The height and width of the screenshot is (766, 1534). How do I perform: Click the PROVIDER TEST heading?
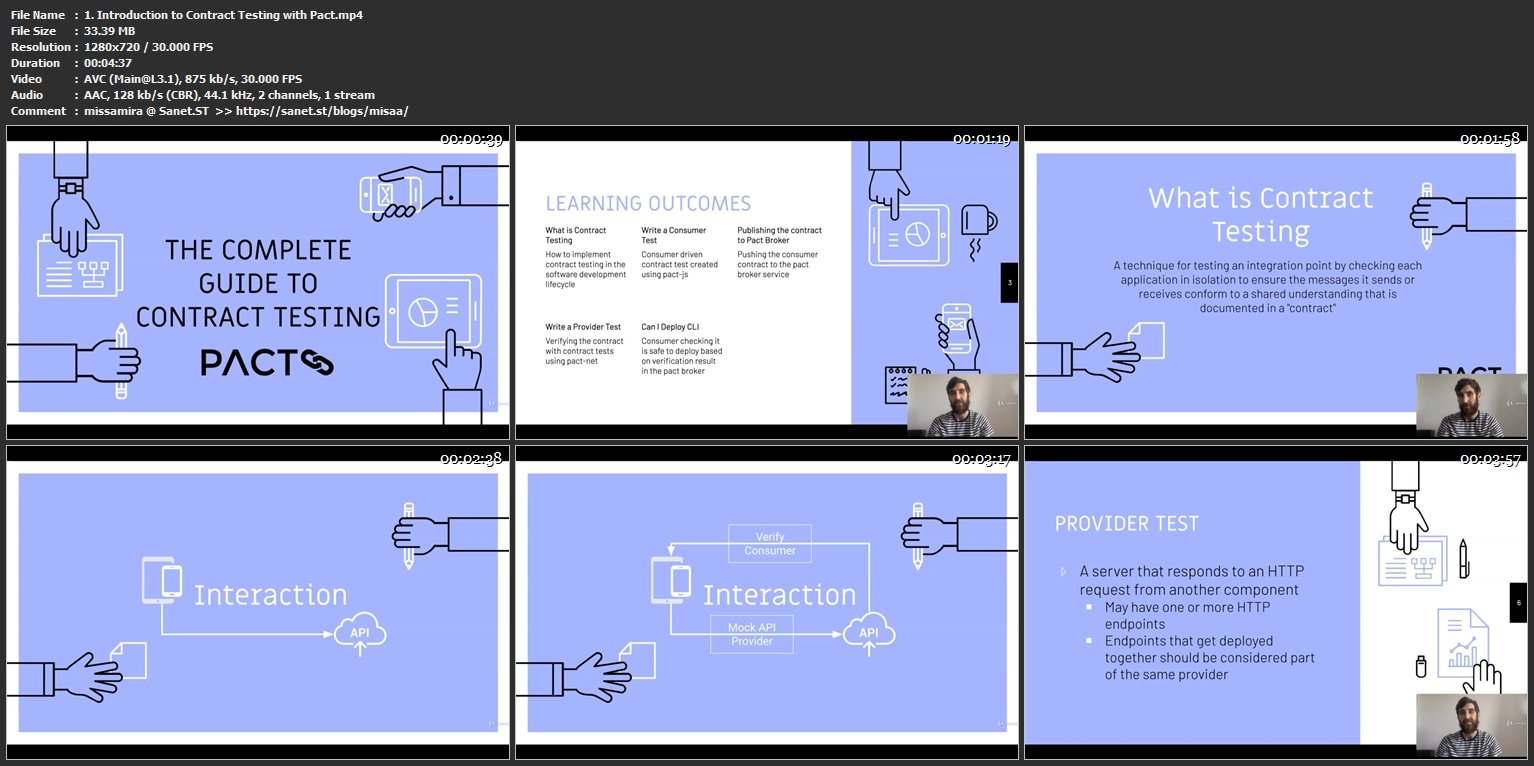point(1127,523)
